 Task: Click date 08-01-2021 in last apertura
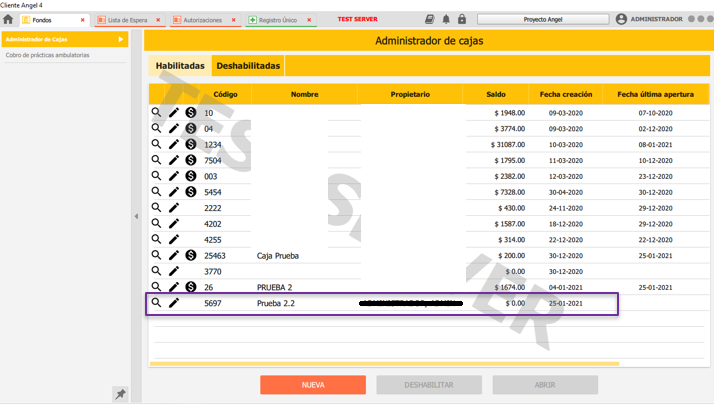click(655, 144)
